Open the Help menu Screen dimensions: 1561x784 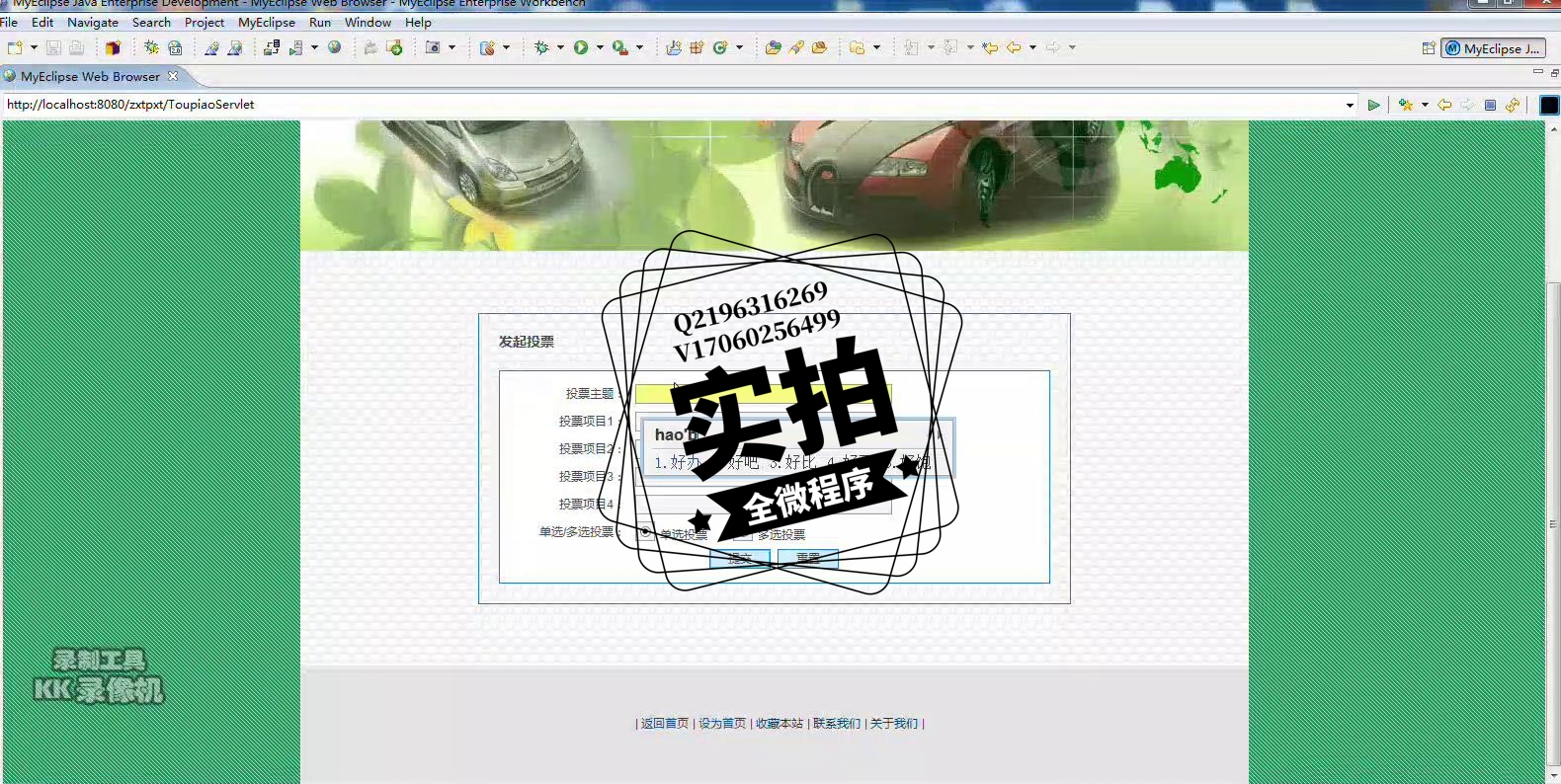coord(418,22)
